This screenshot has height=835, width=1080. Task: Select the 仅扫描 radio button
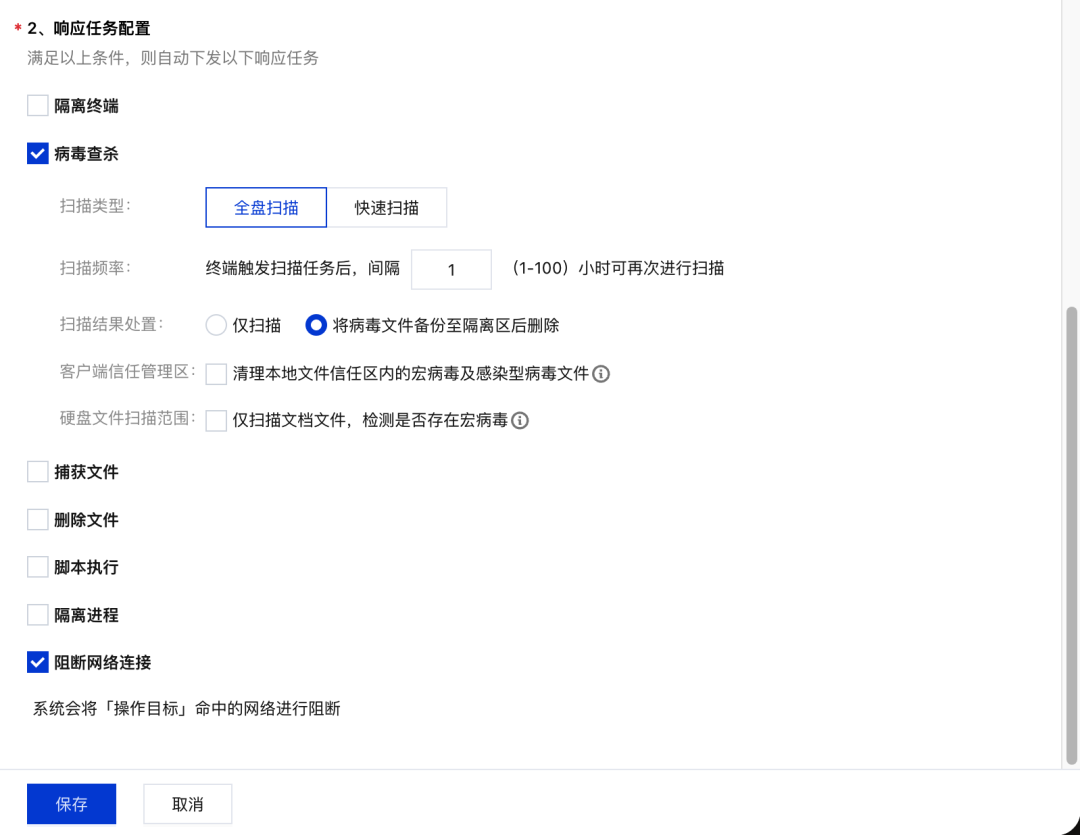coord(215,324)
